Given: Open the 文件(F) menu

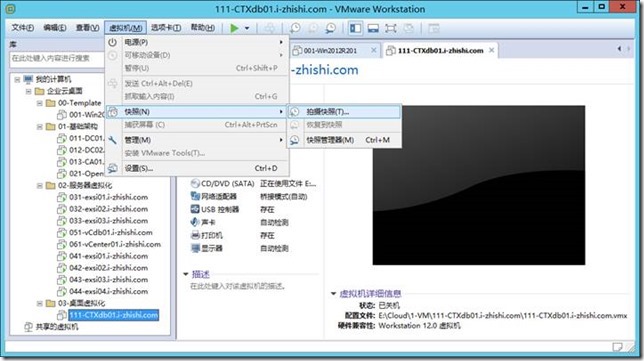Looking at the screenshot, I should pyautogui.click(x=23, y=28).
